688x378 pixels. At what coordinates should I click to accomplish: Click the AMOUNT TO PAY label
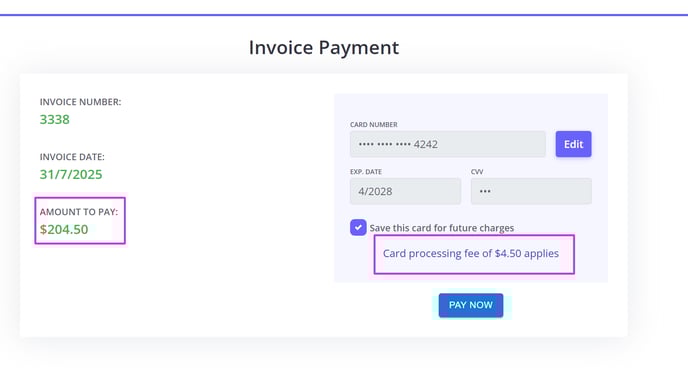point(79,212)
